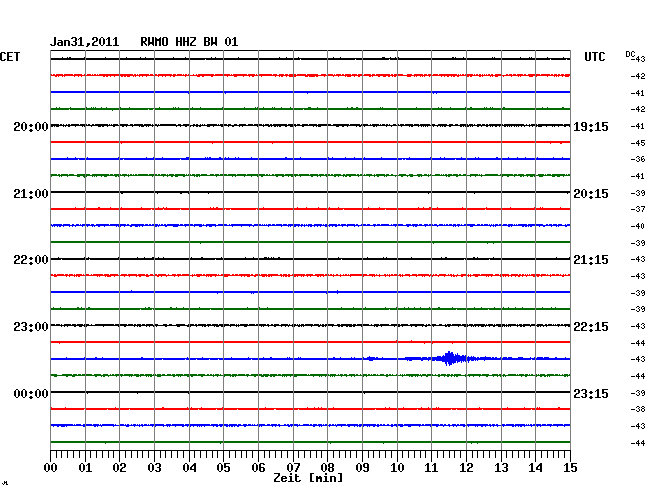The width and height of the screenshot is (650, 494).
Task: Click the CET time zone label
Action: tap(10, 57)
